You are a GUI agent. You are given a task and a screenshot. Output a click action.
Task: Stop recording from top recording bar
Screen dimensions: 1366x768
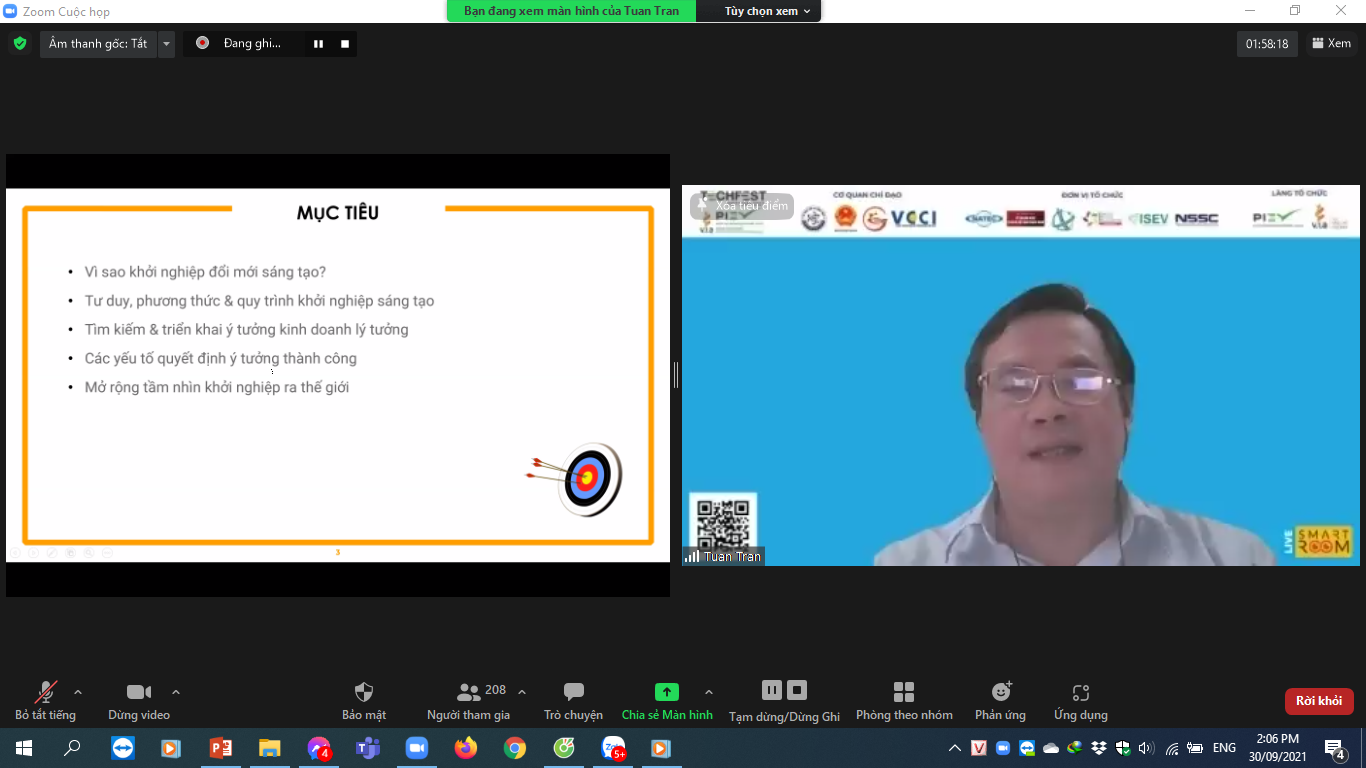[345, 44]
